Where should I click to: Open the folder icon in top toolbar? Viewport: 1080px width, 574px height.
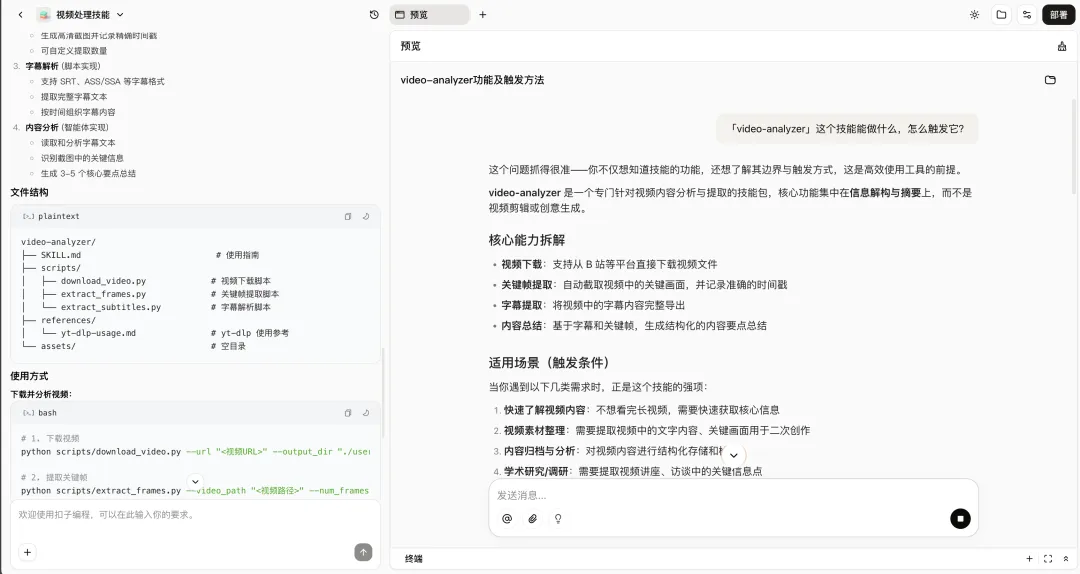click(1001, 15)
